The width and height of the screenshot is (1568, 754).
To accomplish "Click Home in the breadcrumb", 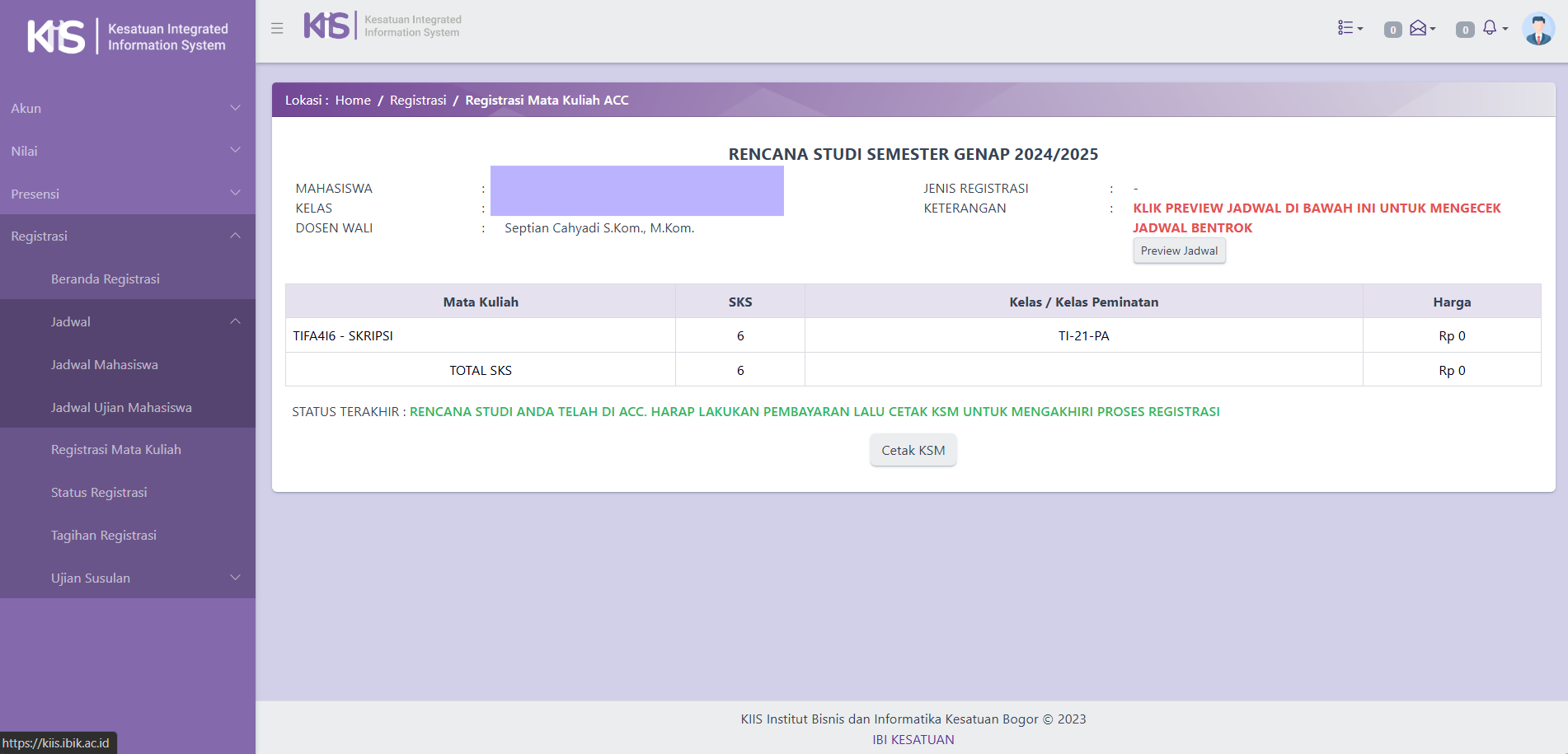I will click(x=353, y=100).
